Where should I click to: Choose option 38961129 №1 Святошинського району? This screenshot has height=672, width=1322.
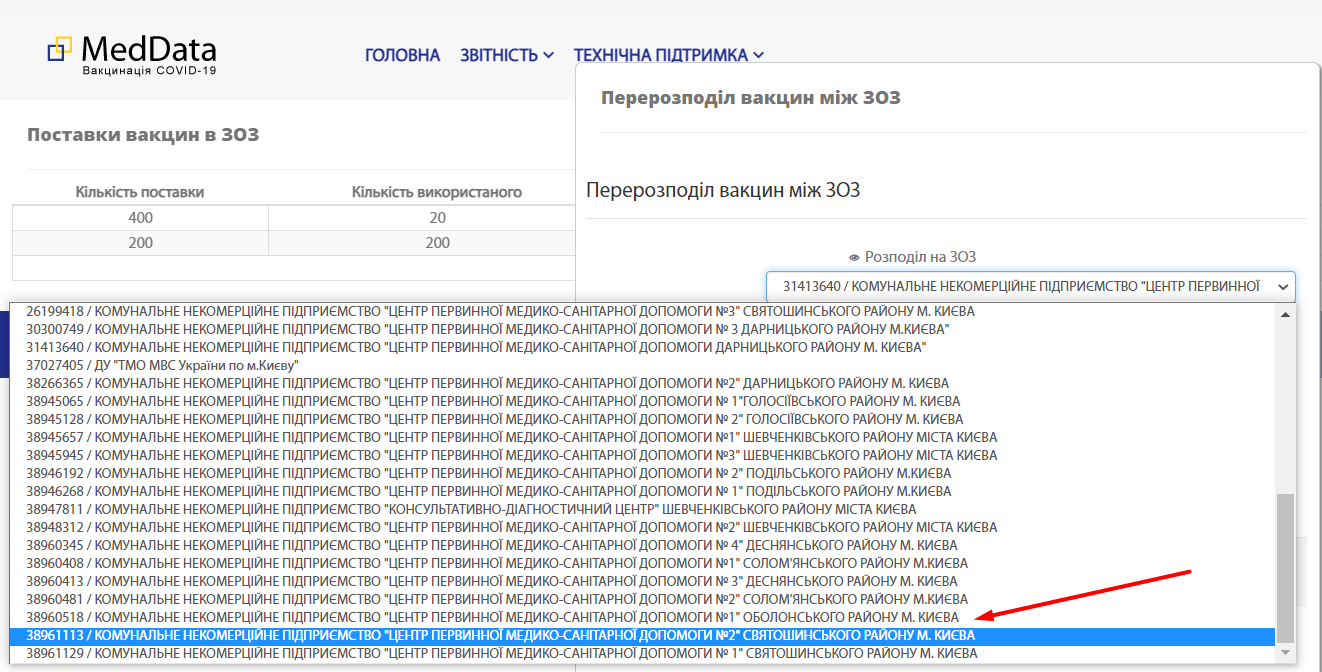pyautogui.click(x=501, y=653)
